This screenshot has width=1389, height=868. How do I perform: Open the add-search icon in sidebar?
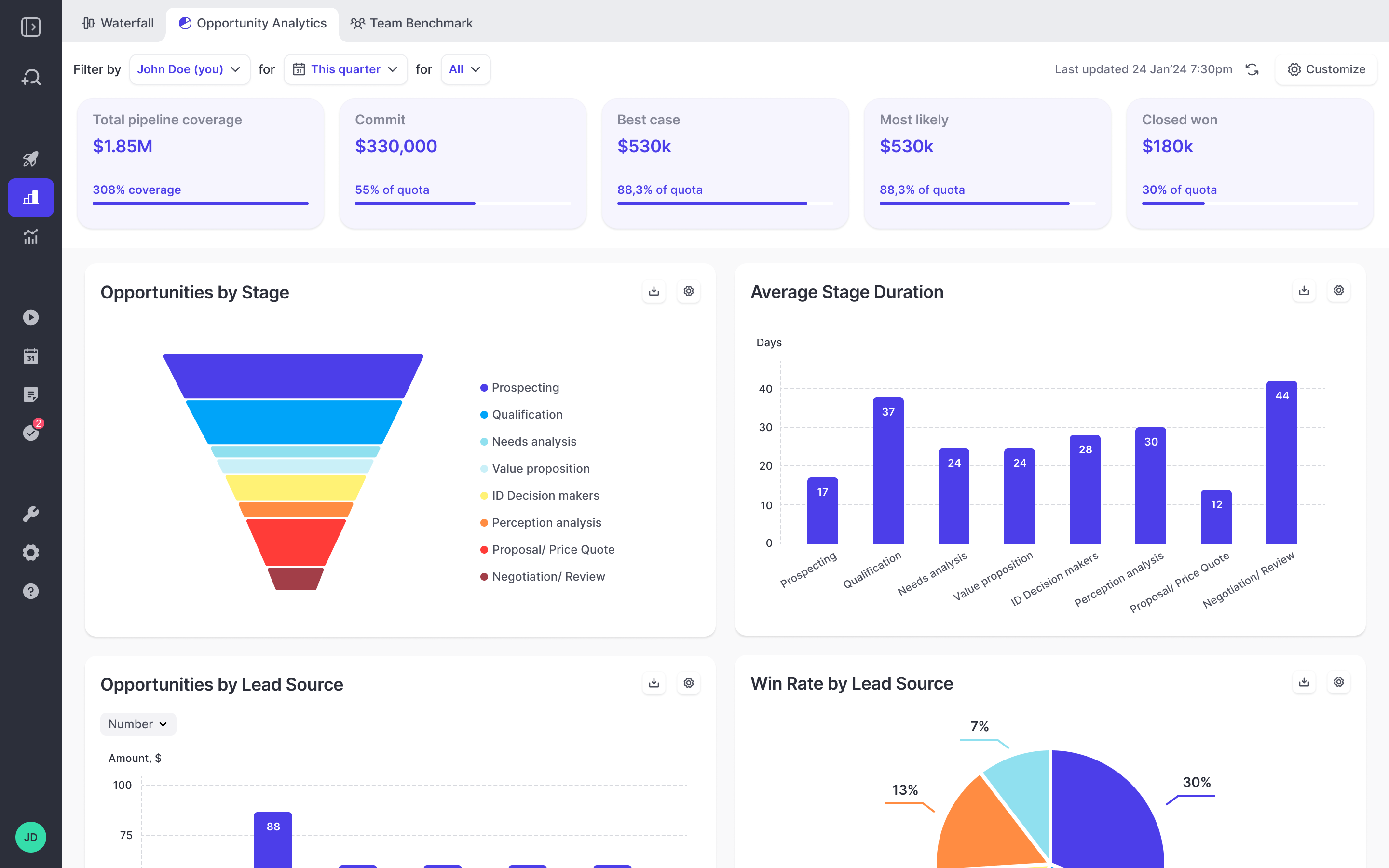(x=31, y=78)
